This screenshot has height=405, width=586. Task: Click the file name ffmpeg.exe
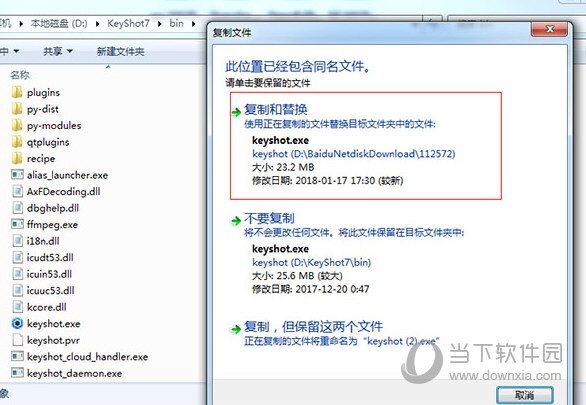click(52, 225)
